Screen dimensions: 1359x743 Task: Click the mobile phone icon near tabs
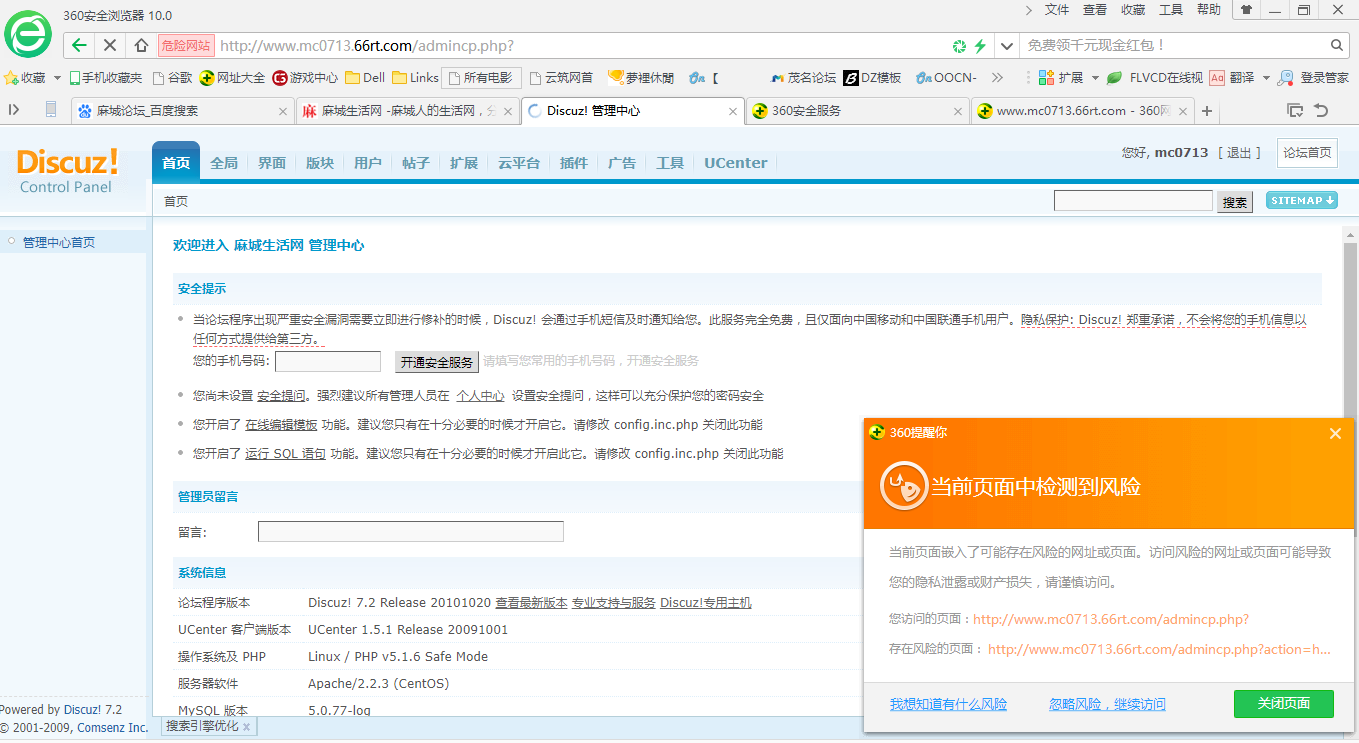[x=51, y=110]
